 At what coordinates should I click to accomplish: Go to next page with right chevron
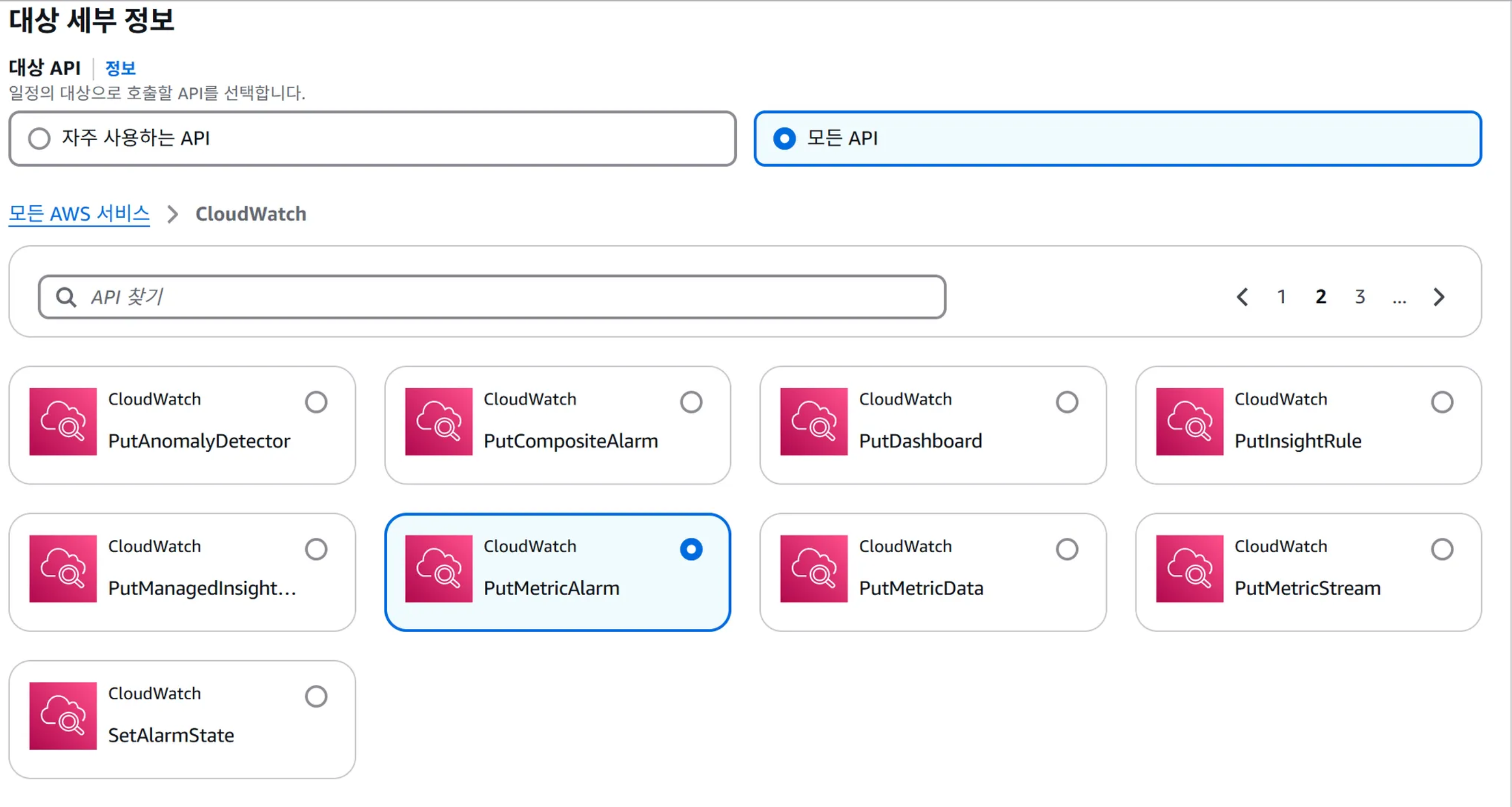[x=1438, y=297]
